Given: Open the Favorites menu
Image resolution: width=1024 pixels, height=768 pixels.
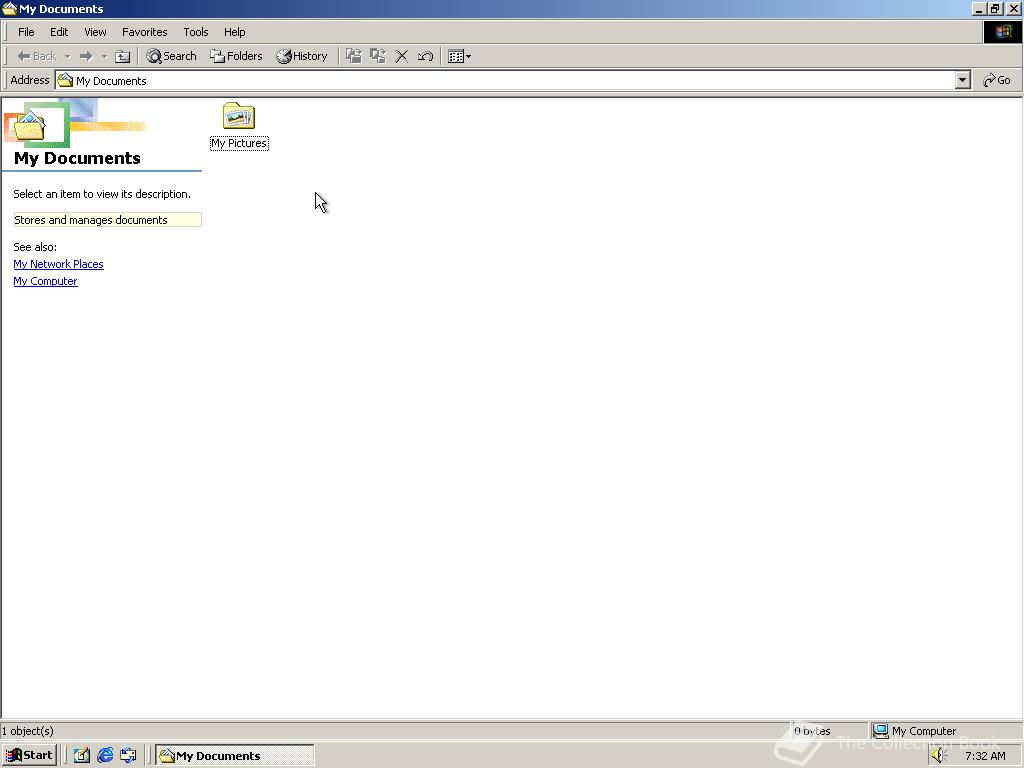Looking at the screenshot, I should coord(144,32).
